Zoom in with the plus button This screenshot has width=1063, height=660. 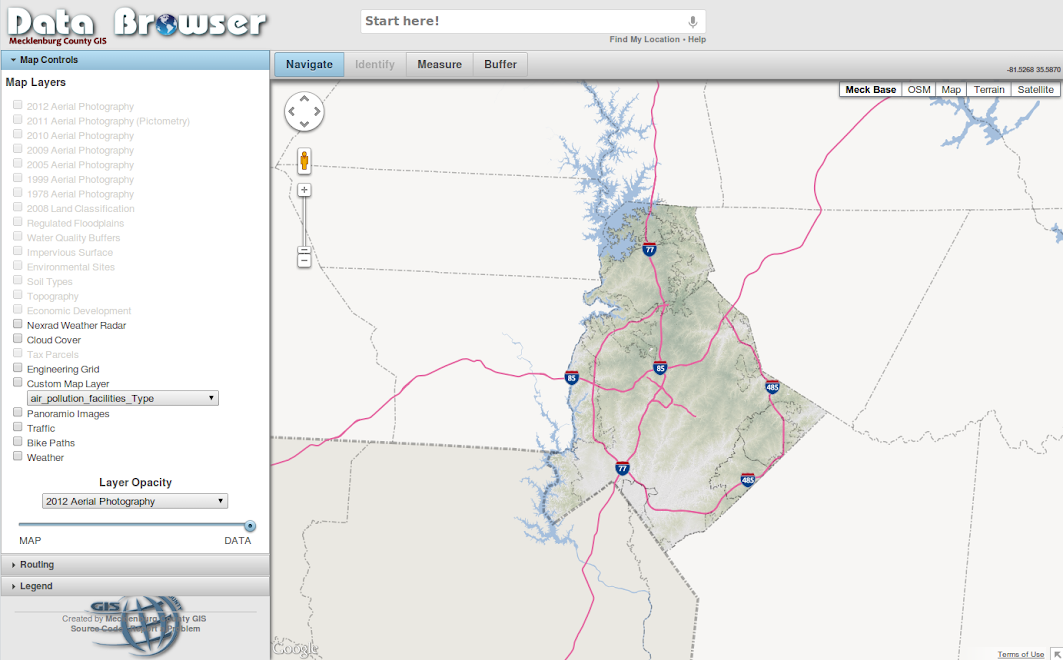coord(304,190)
